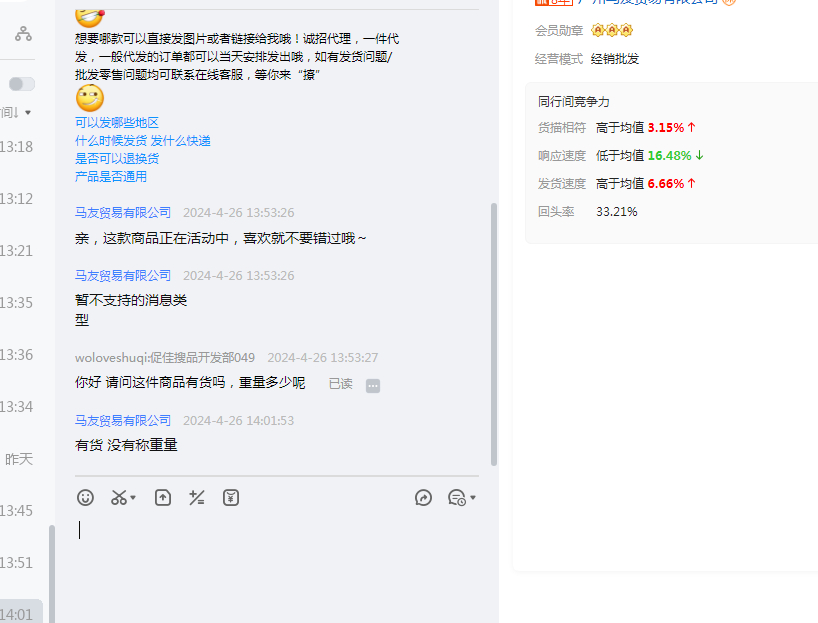The width and height of the screenshot is (818, 623).
Task: Click the organization tree icon in sidebar
Action: point(23,34)
